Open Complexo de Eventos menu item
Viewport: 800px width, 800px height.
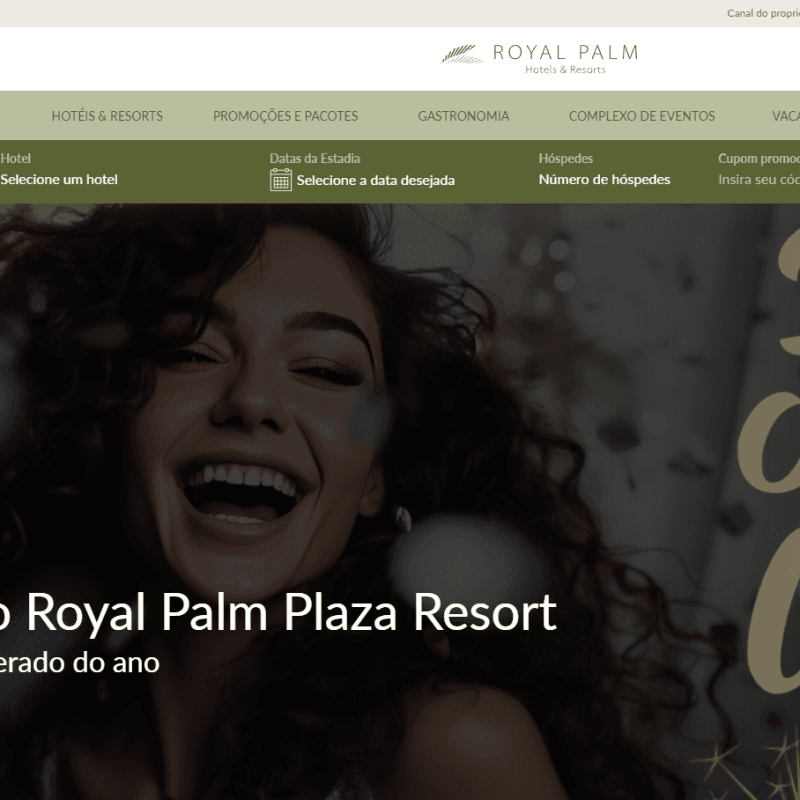(642, 116)
